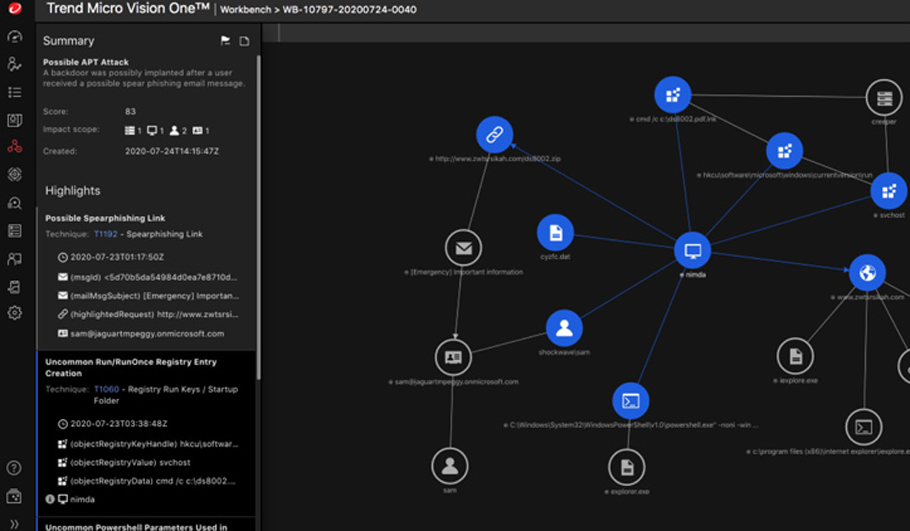This screenshot has height=531, width=910.
Task: Select the cyzfc.dat file node
Action: click(x=555, y=233)
